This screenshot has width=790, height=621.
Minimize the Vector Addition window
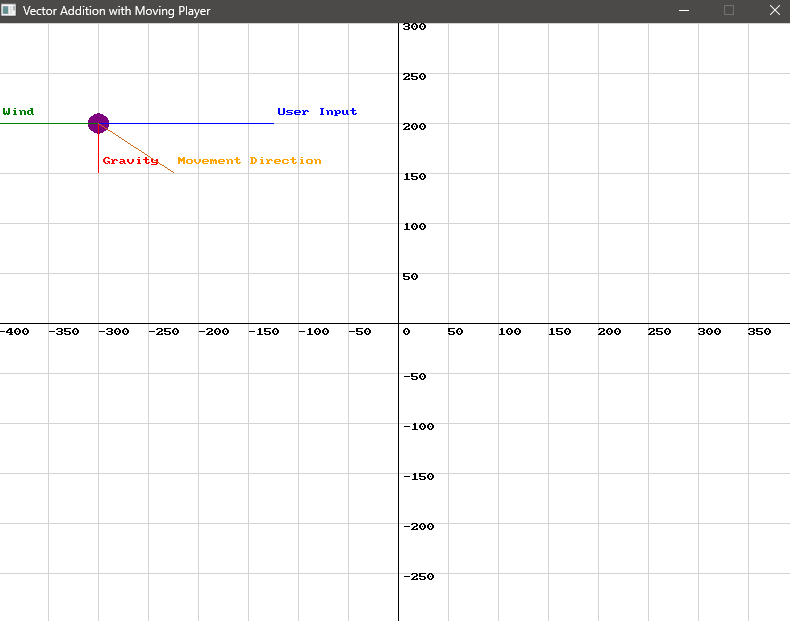click(684, 11)
